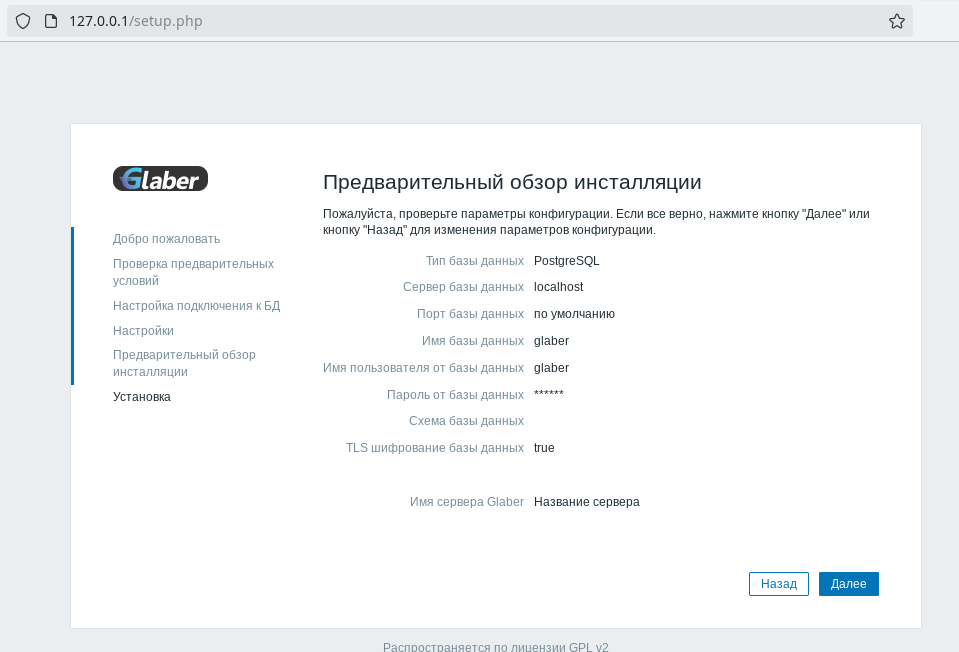
Task: Click the GPL v2 license footer text
Action: (495, 646)
